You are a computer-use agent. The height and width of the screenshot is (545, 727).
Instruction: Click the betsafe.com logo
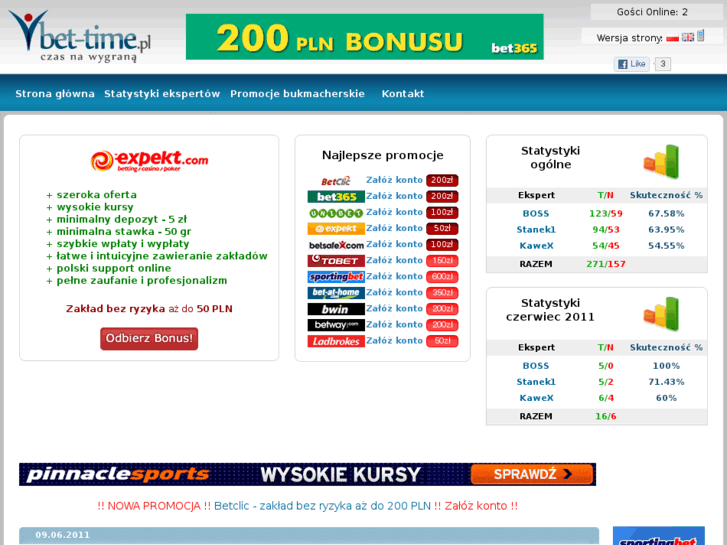[336, 245]
